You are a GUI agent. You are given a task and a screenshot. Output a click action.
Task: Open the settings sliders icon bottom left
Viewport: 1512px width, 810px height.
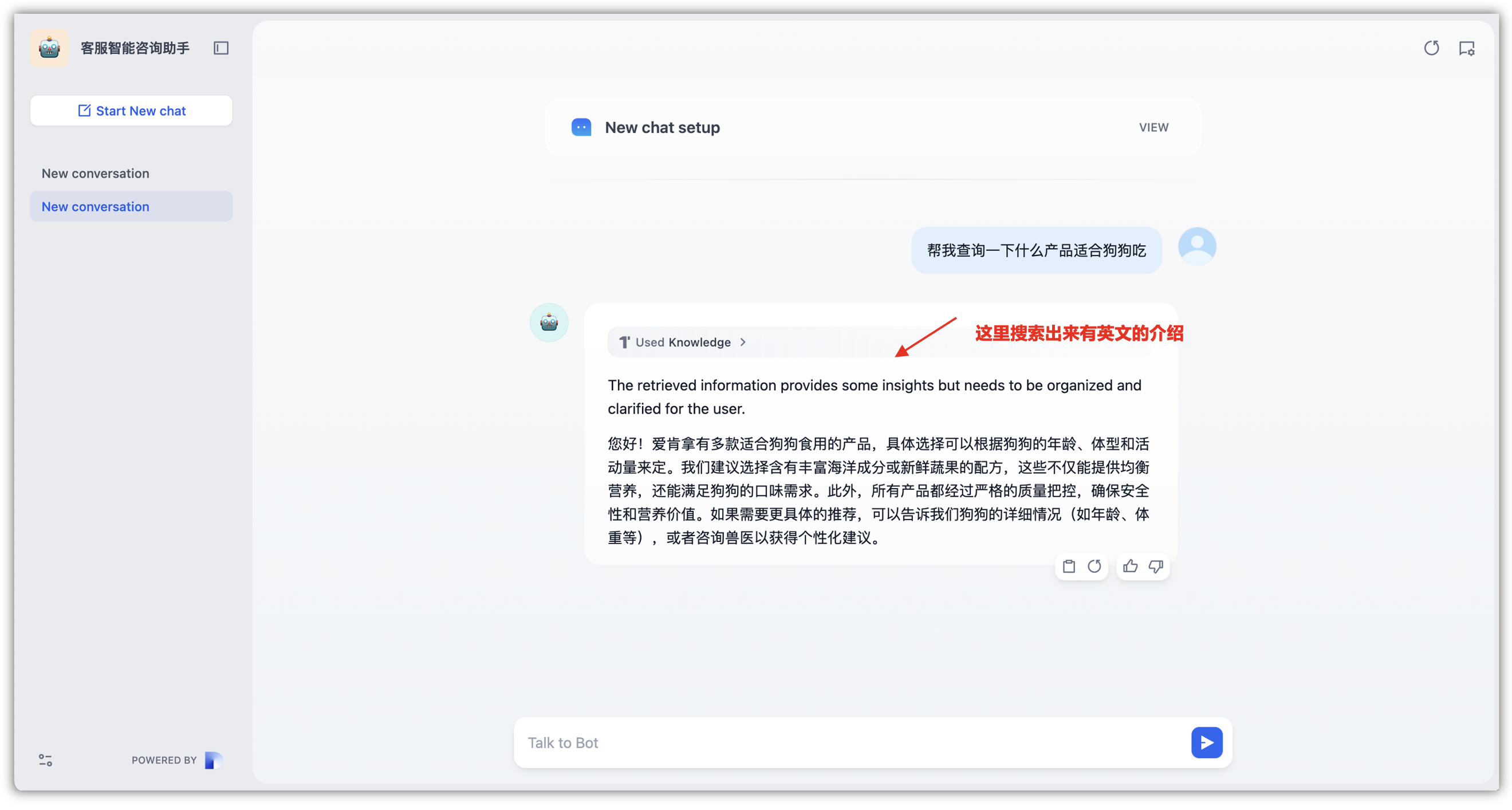tap(45, 760)
